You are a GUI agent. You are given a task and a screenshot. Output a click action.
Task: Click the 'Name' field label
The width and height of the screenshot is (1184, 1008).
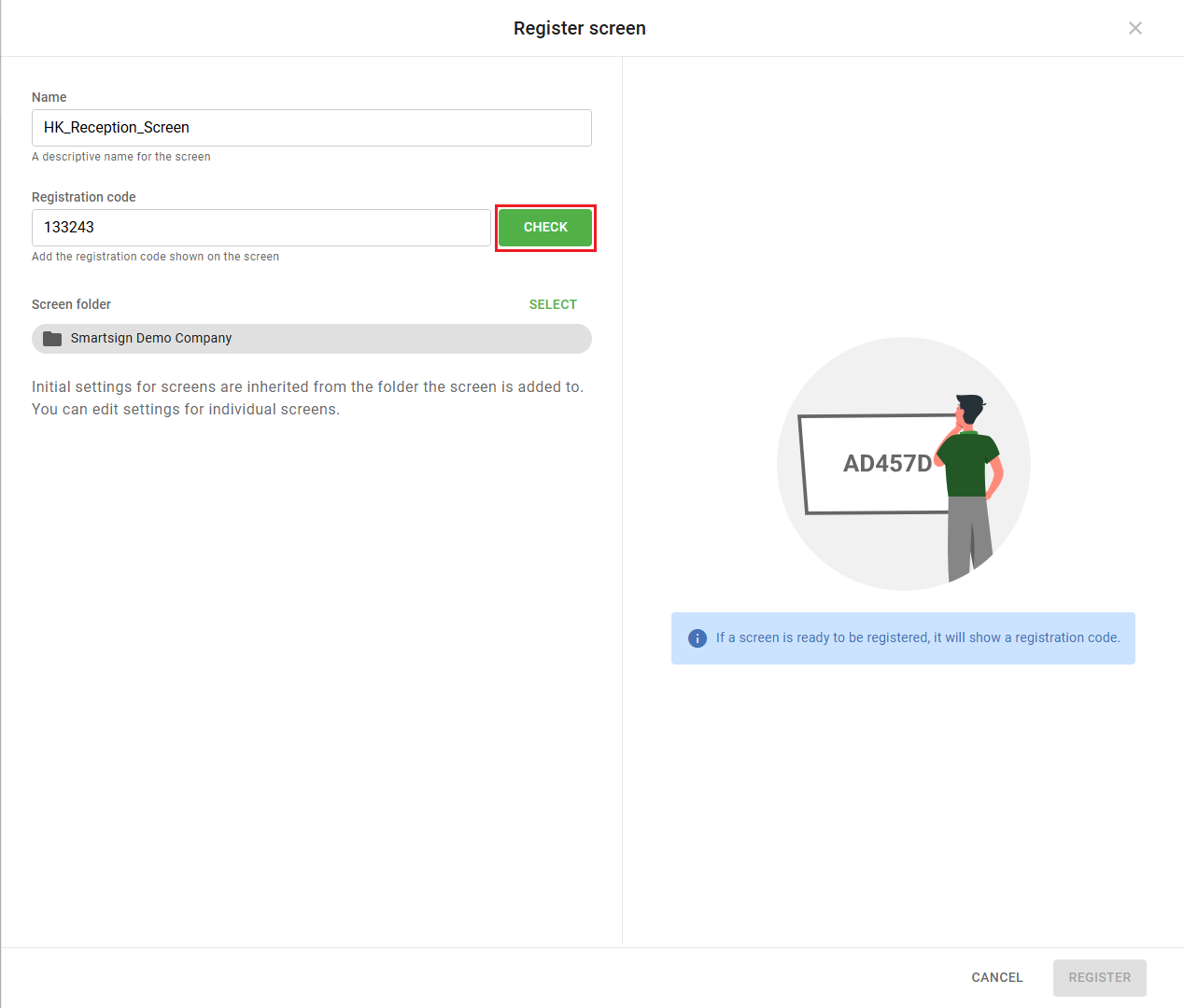[x=49, y=97]
